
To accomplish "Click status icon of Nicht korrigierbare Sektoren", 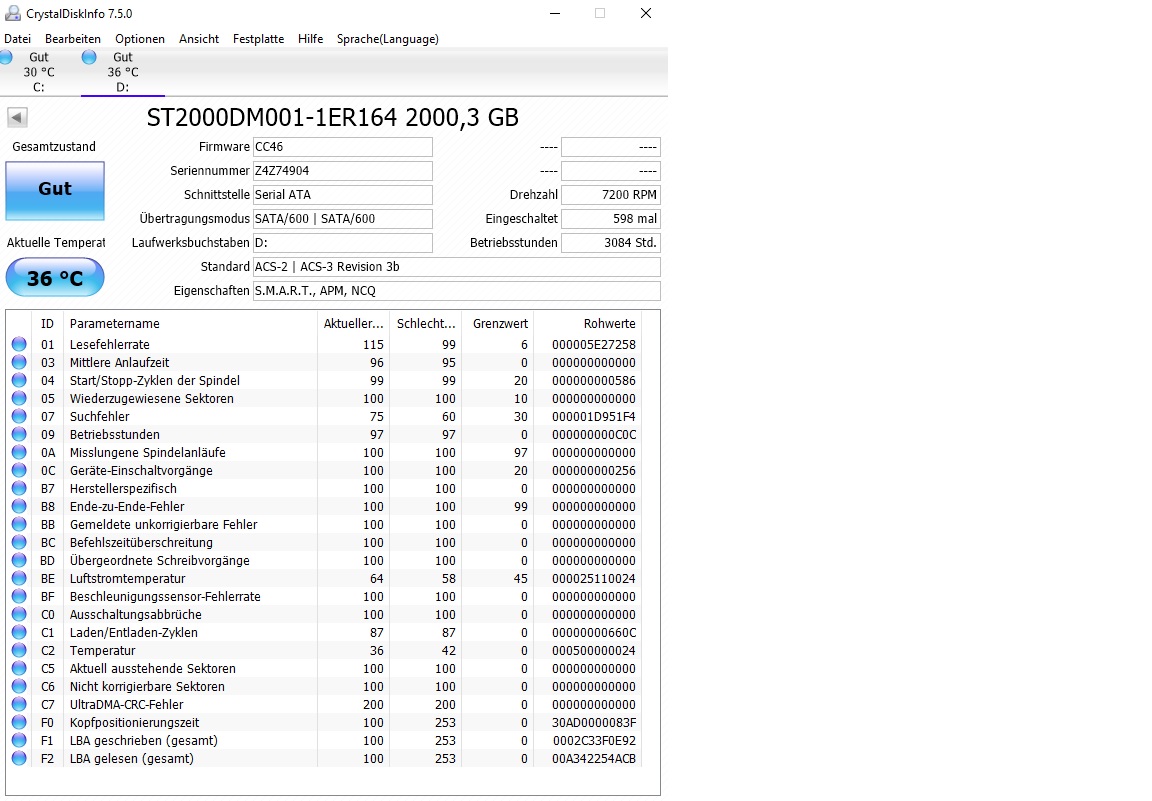I will pos(19,686).
